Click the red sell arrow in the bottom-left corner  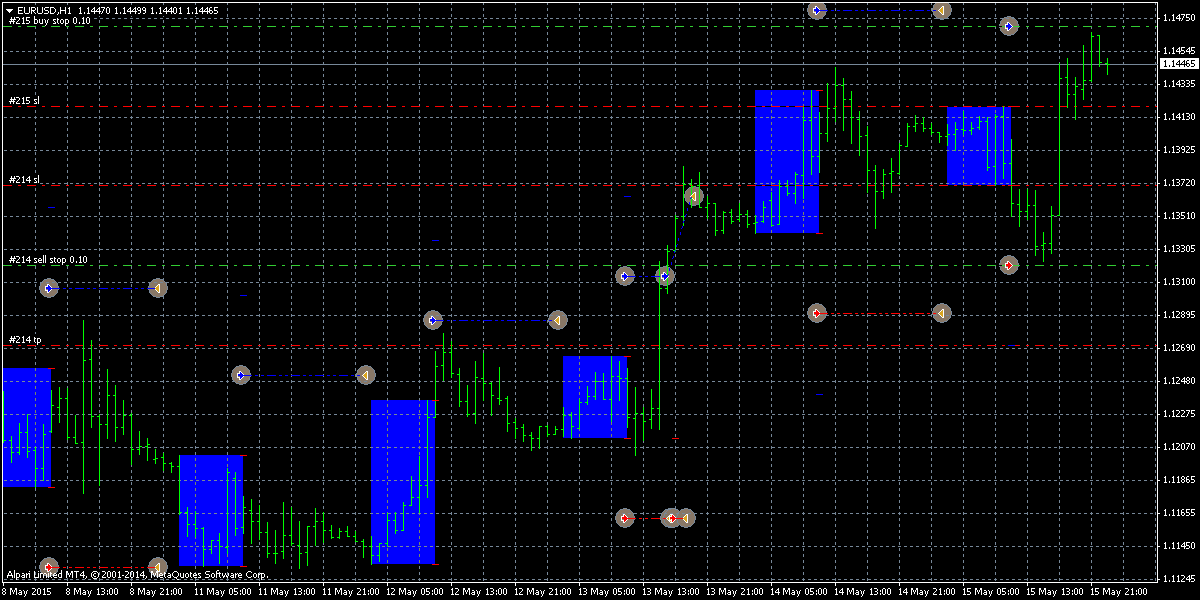49,567
